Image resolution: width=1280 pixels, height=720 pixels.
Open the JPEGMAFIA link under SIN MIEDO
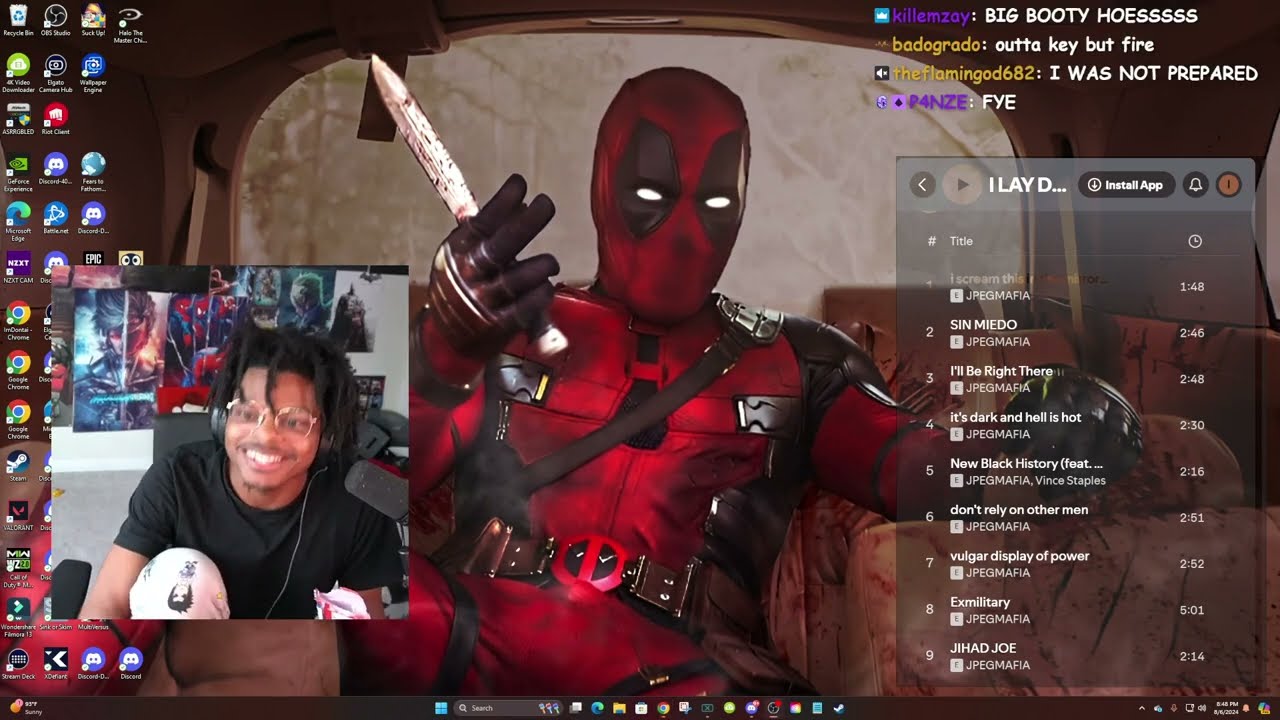tap(998, 342)
